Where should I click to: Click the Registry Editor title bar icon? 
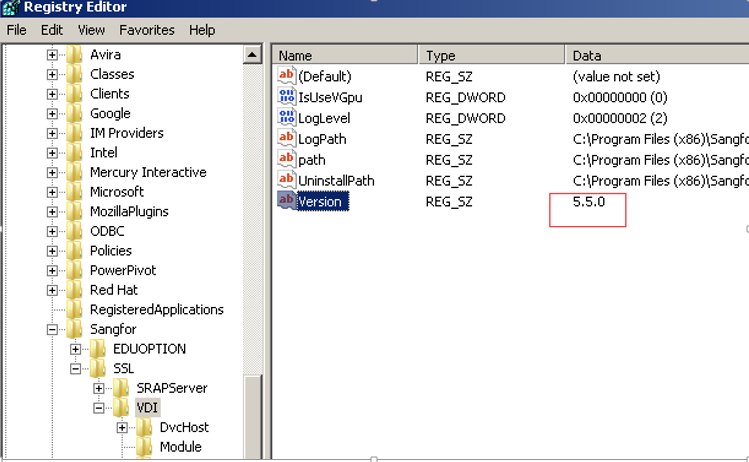tap(11, 7)
